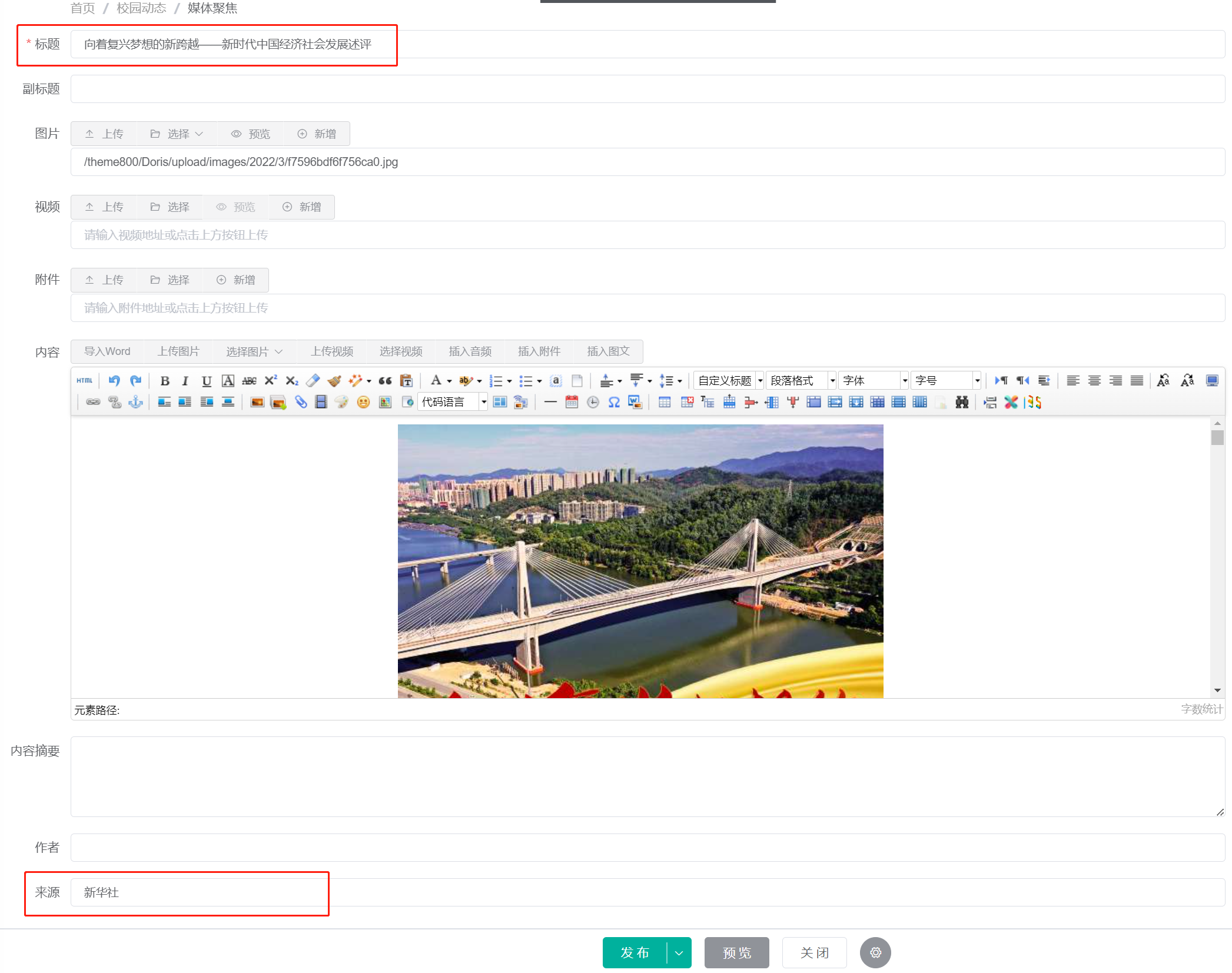Click the green 发布 publish button
Image resolution: width=1232 pixels, height=973 pixels.
(x=635, y=952)
